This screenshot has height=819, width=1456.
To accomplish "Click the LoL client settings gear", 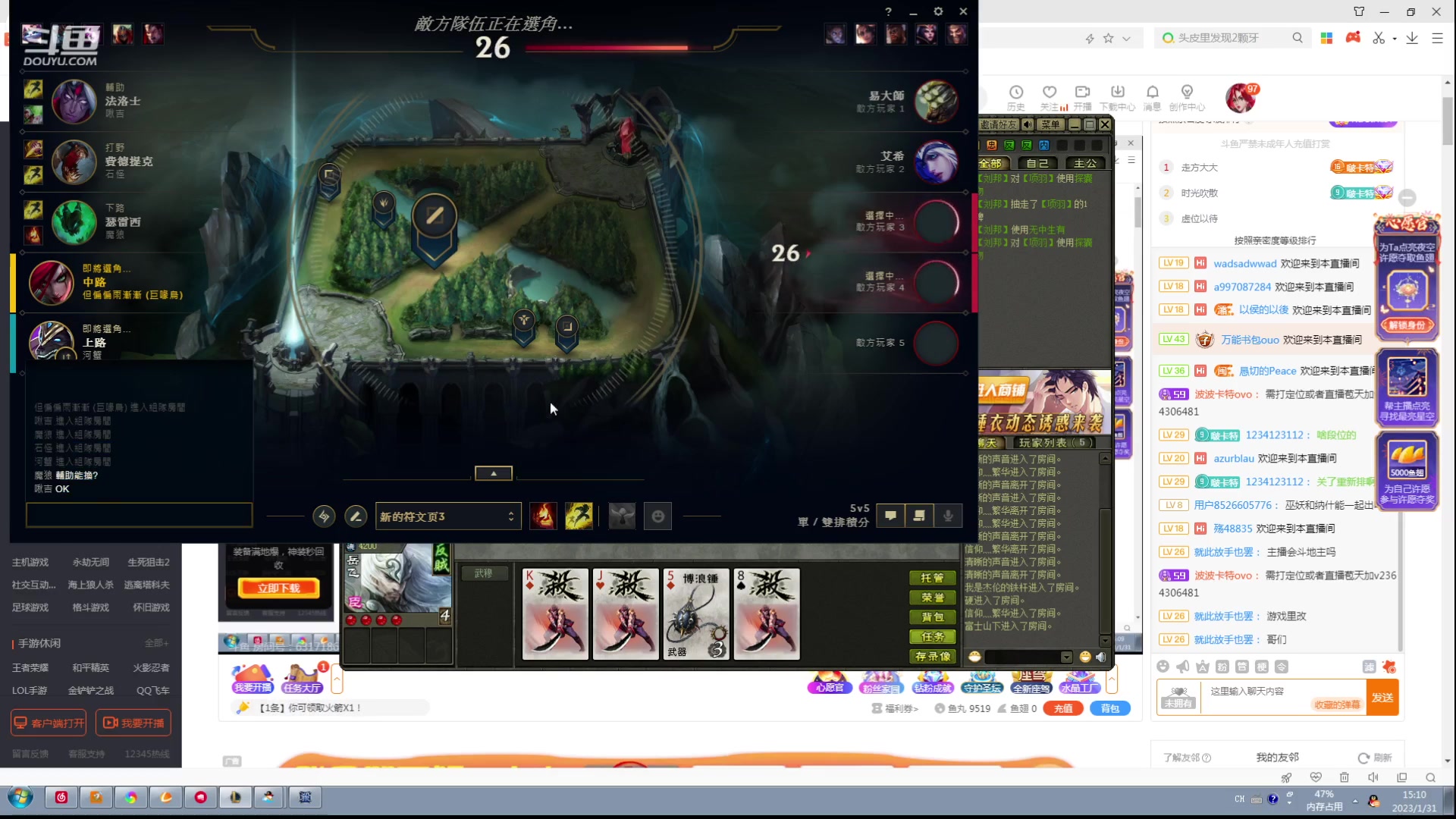I will (x=938, y=11).
